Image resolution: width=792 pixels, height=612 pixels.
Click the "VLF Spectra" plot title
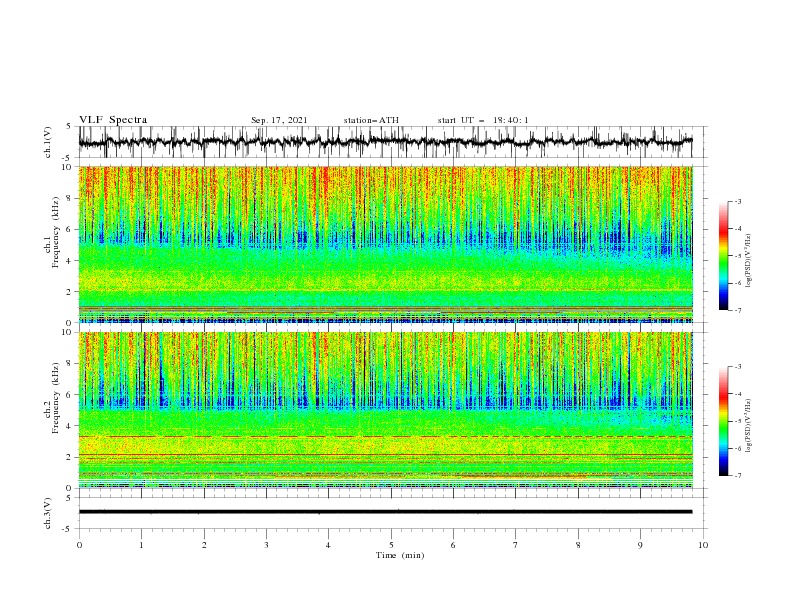113,120
